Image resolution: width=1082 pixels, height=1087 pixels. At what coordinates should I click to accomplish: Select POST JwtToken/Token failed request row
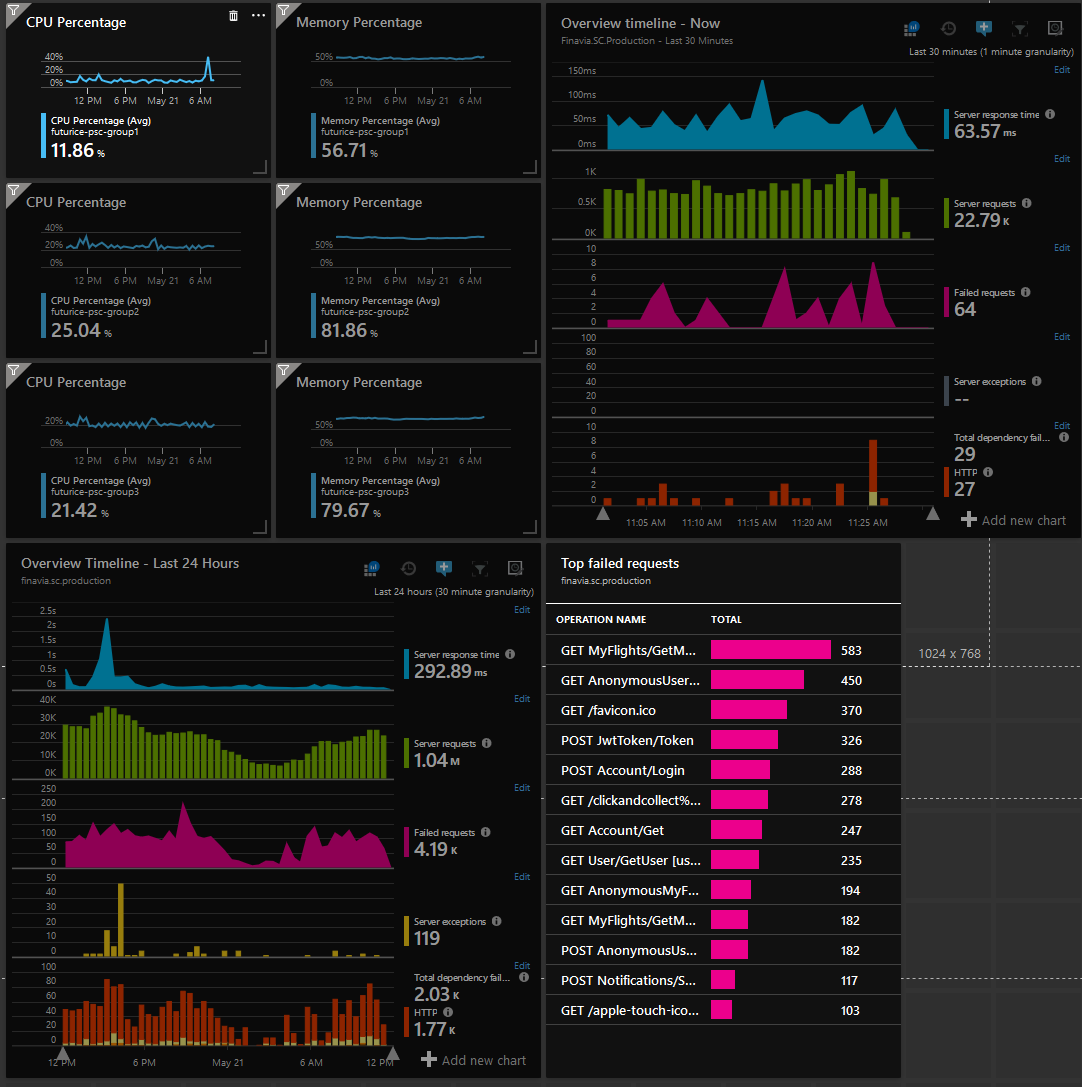click(724, 740)
